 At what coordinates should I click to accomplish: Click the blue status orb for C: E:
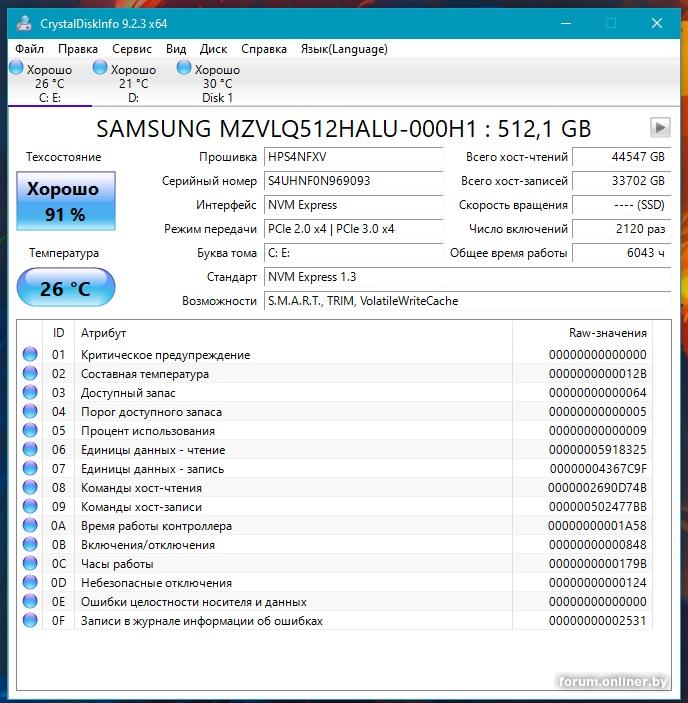pos(16,68)
